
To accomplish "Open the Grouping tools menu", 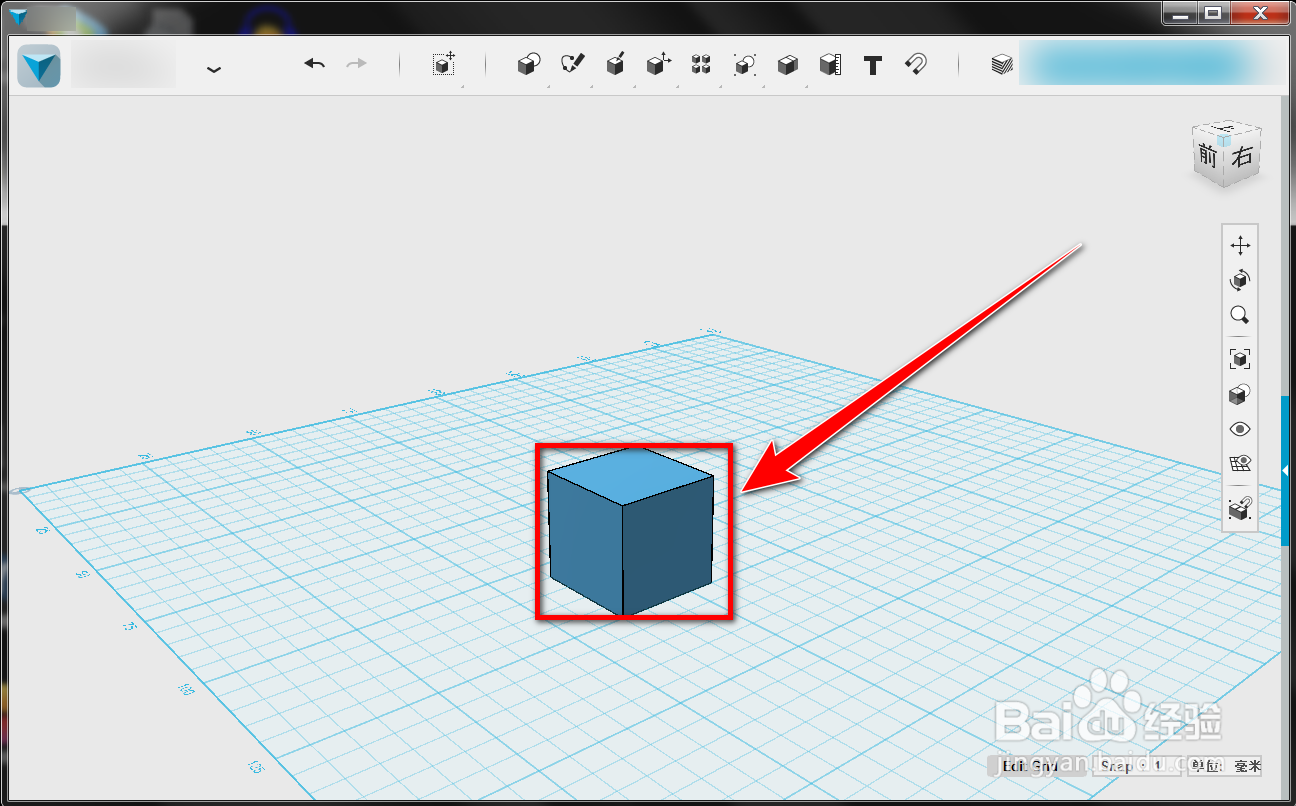I will pyautogui.click(x=744, y=65).
